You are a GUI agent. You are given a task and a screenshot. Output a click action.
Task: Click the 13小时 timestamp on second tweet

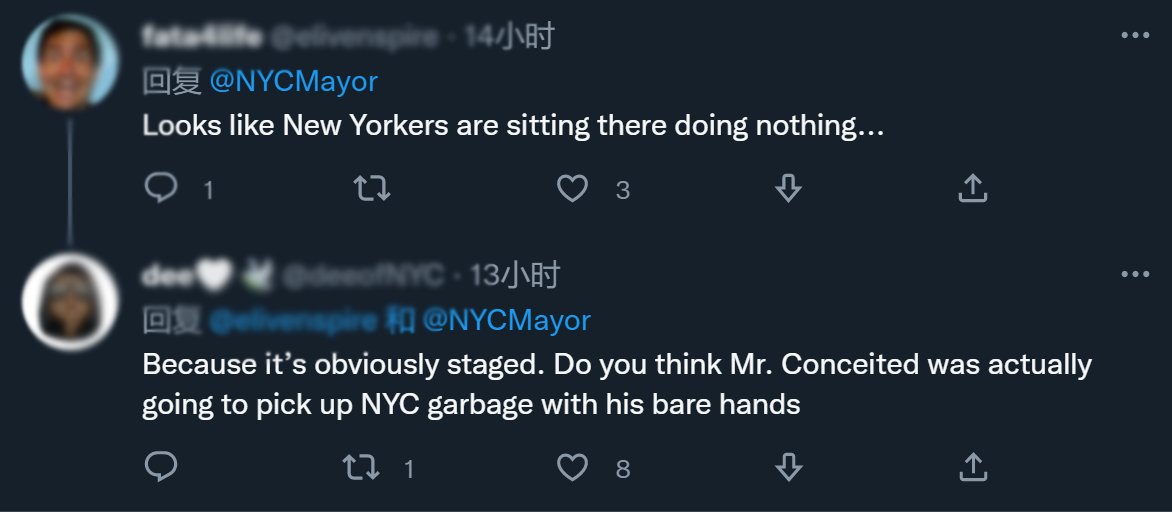tap(515, 276)
